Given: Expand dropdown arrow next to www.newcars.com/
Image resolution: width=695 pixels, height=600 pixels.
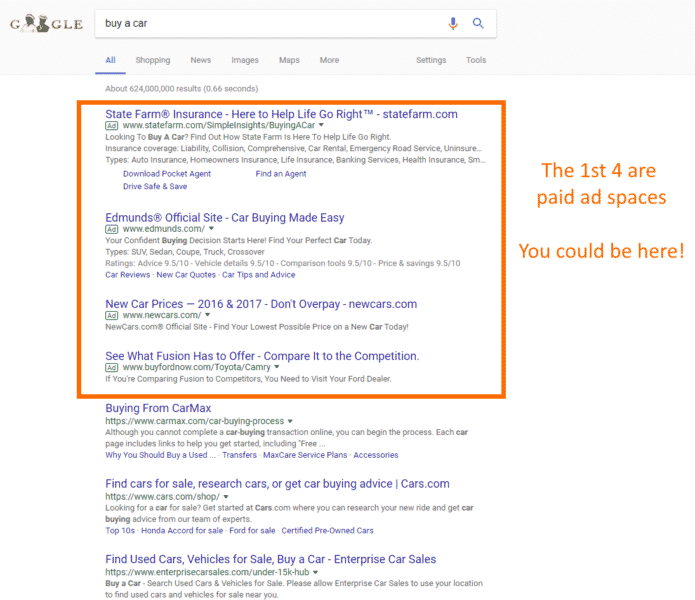Looking at the screenshot, I should pyautogui.click(x=207, y=315).
